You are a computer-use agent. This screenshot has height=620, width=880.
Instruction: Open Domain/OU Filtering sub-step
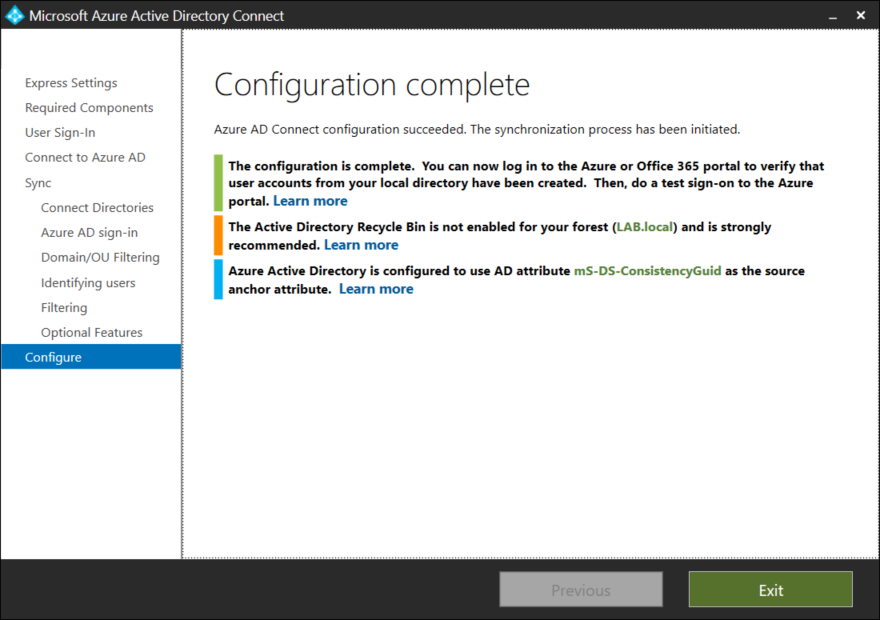[x=100, y=258]
